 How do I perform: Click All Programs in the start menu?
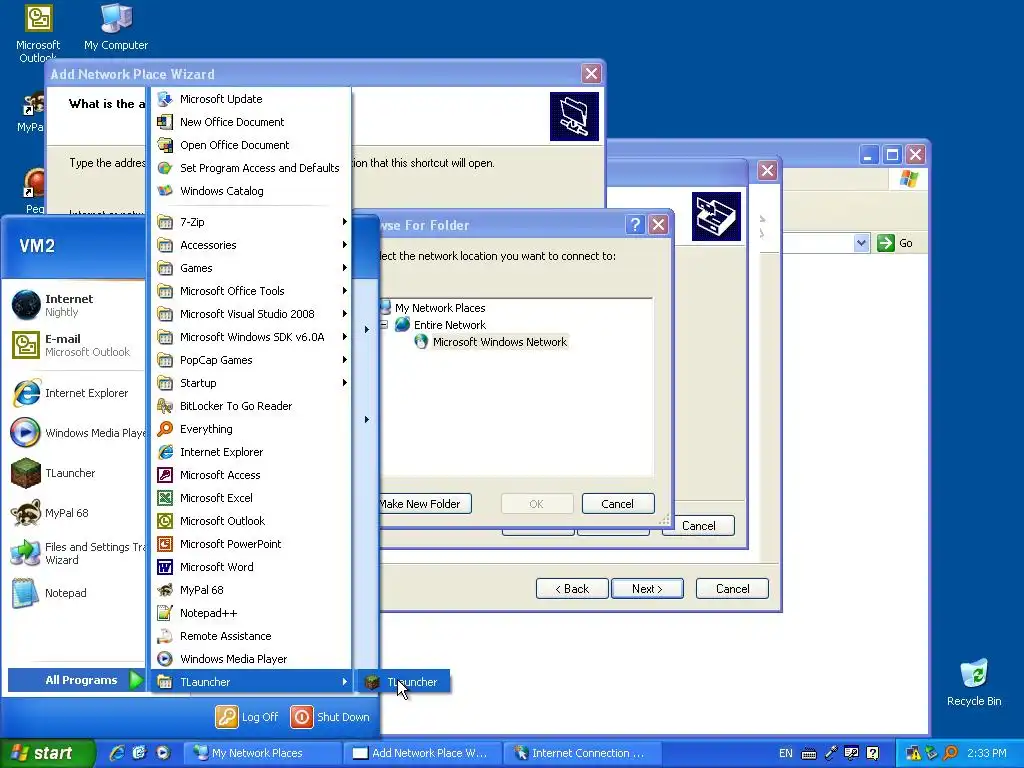coord(76,680)
